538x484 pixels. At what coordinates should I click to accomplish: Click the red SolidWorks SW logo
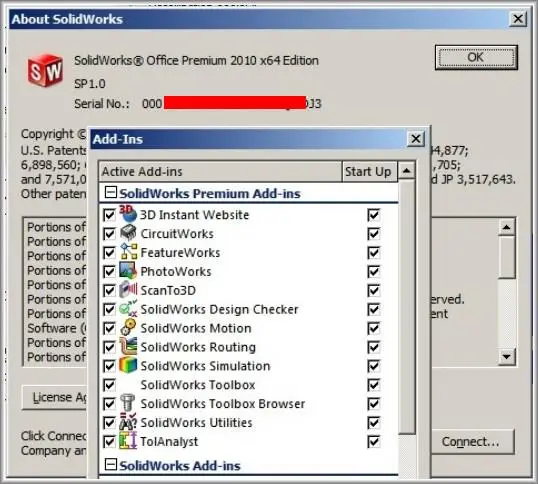[x=45, y=71]
